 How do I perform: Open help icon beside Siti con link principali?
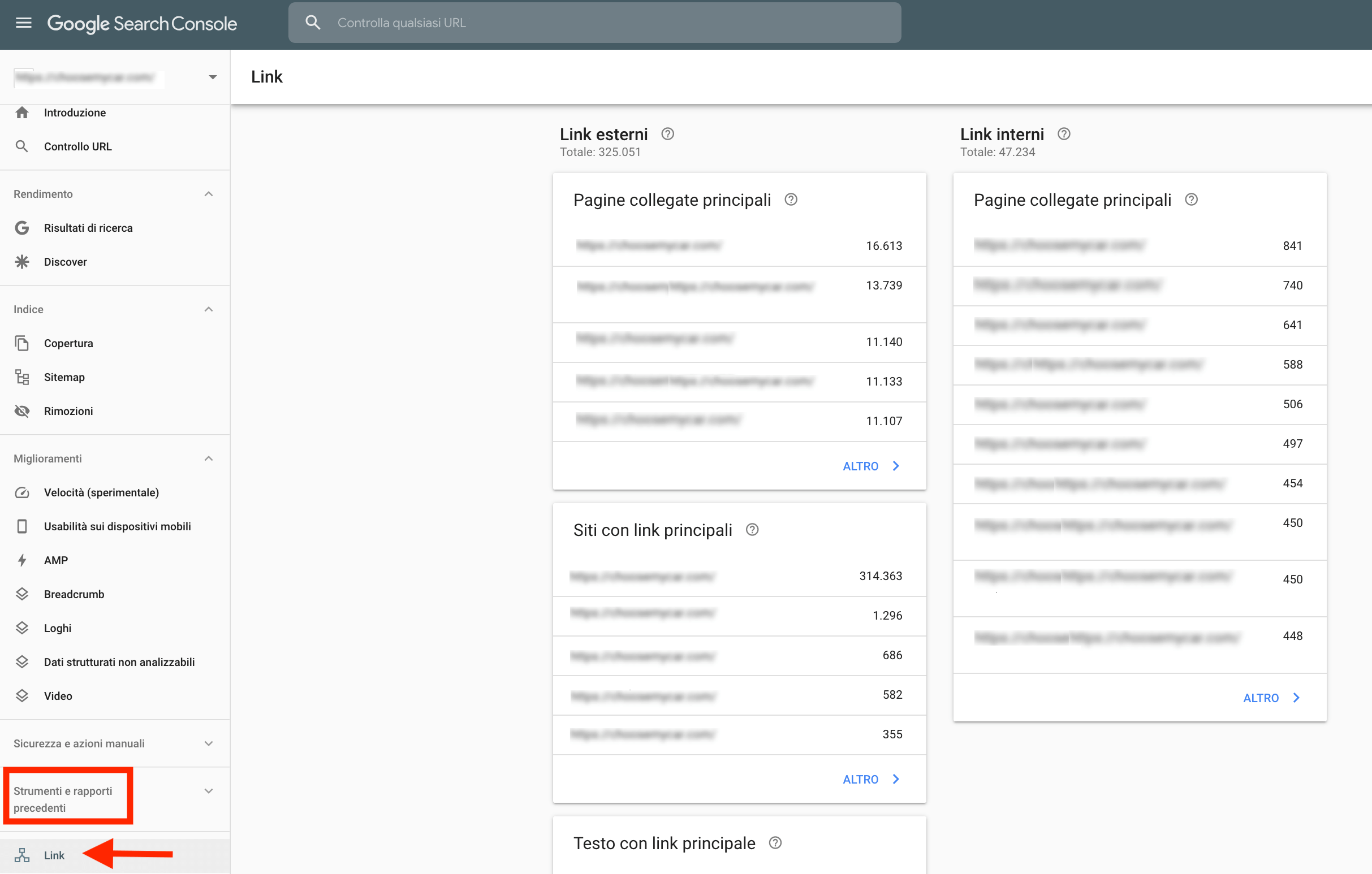tap(752, 530)
